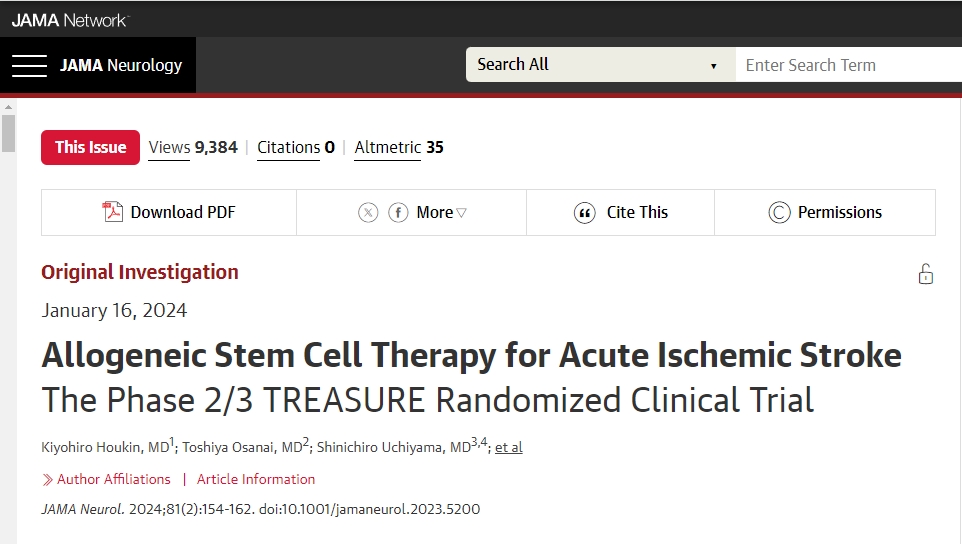Click the Permissions copyright icon

click(779, 212)
